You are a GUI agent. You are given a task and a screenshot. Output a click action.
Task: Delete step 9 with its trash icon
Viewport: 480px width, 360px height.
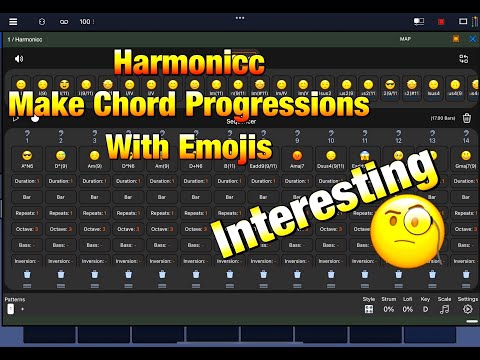[297, 274]
